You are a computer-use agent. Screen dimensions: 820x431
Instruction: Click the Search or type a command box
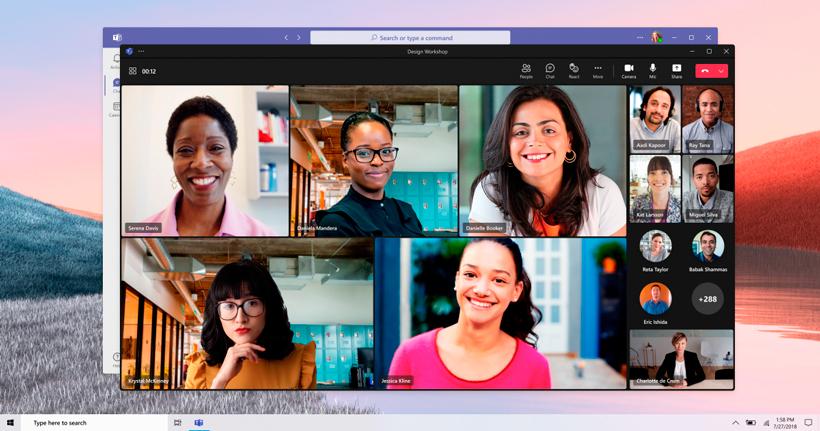[x=410, y=38]
